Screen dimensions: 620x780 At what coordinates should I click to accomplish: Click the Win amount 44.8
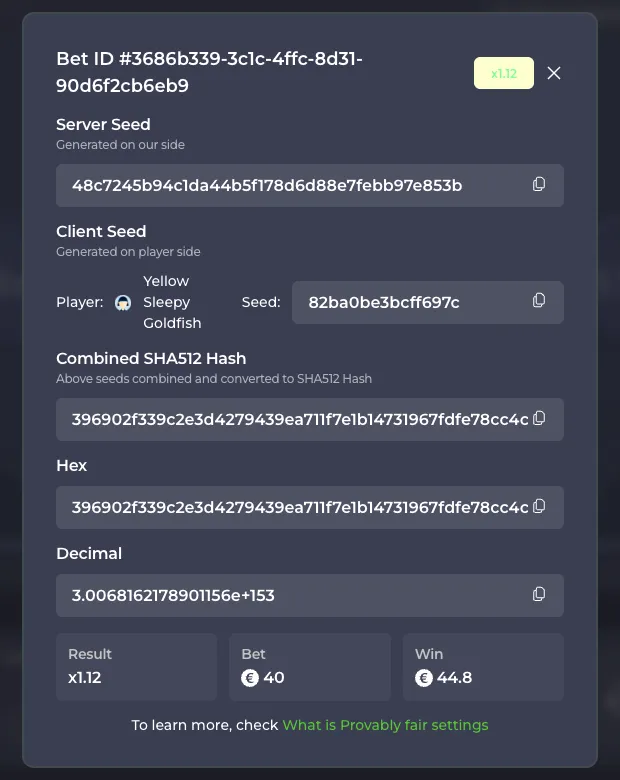[454, 678]
